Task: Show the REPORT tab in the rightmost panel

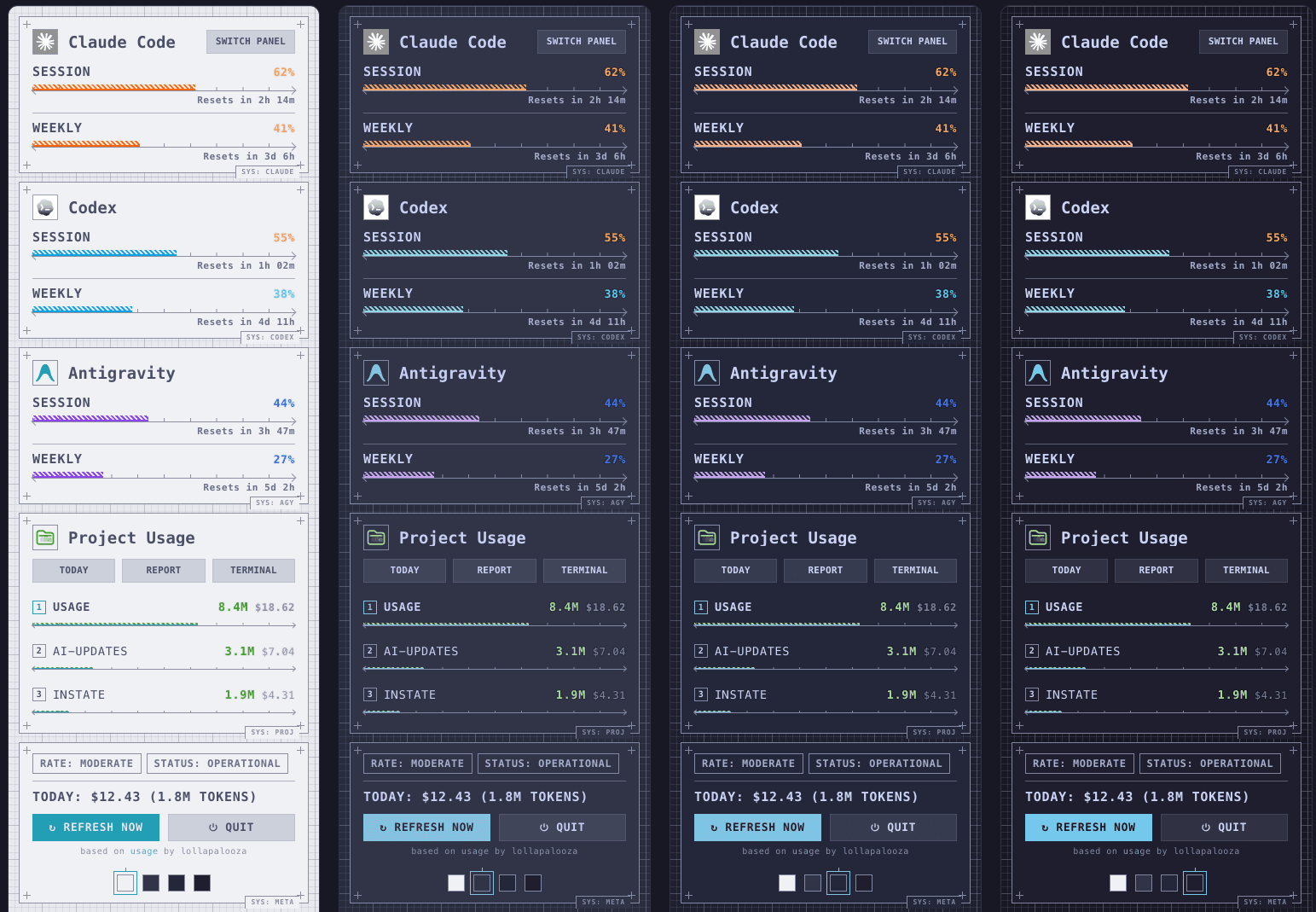Action: tap(1157, 571)
